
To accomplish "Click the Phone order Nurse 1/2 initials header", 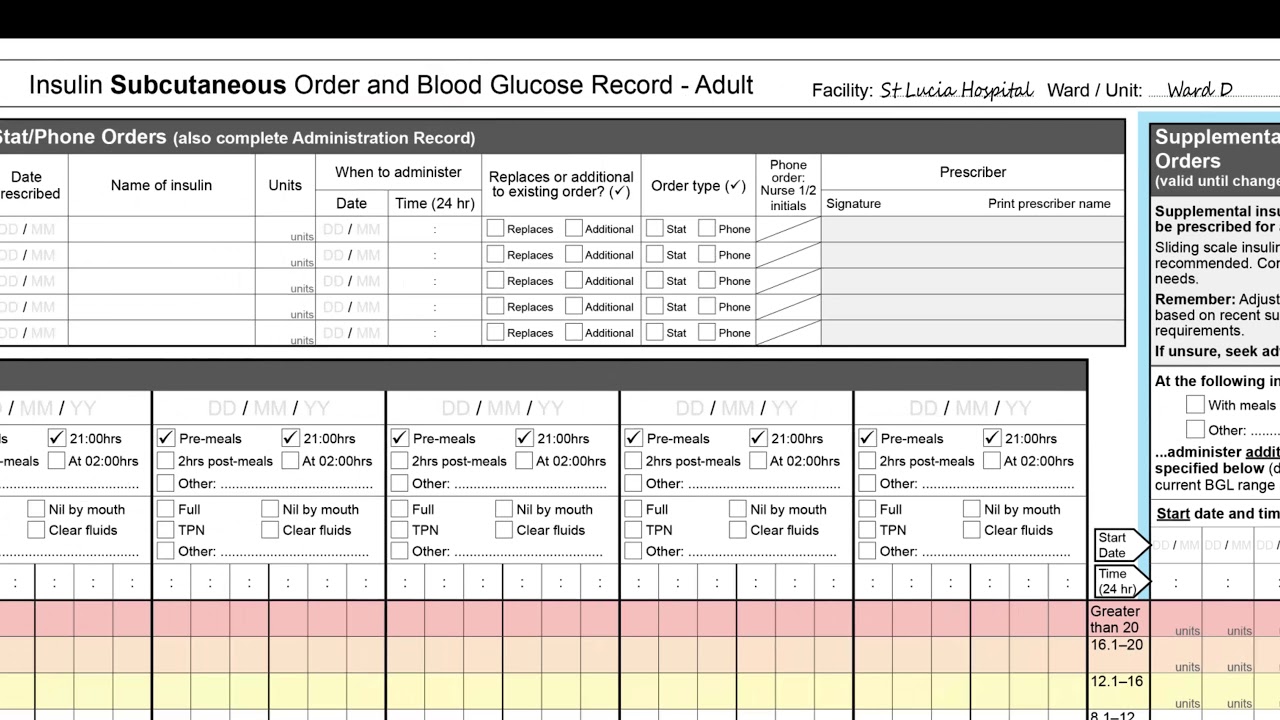I will [x=788, y=185].
